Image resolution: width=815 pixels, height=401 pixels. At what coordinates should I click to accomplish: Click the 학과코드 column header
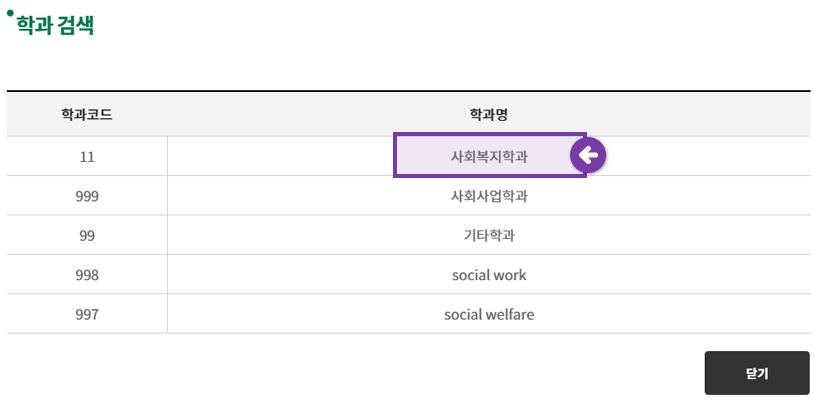[x=87, y=114]
